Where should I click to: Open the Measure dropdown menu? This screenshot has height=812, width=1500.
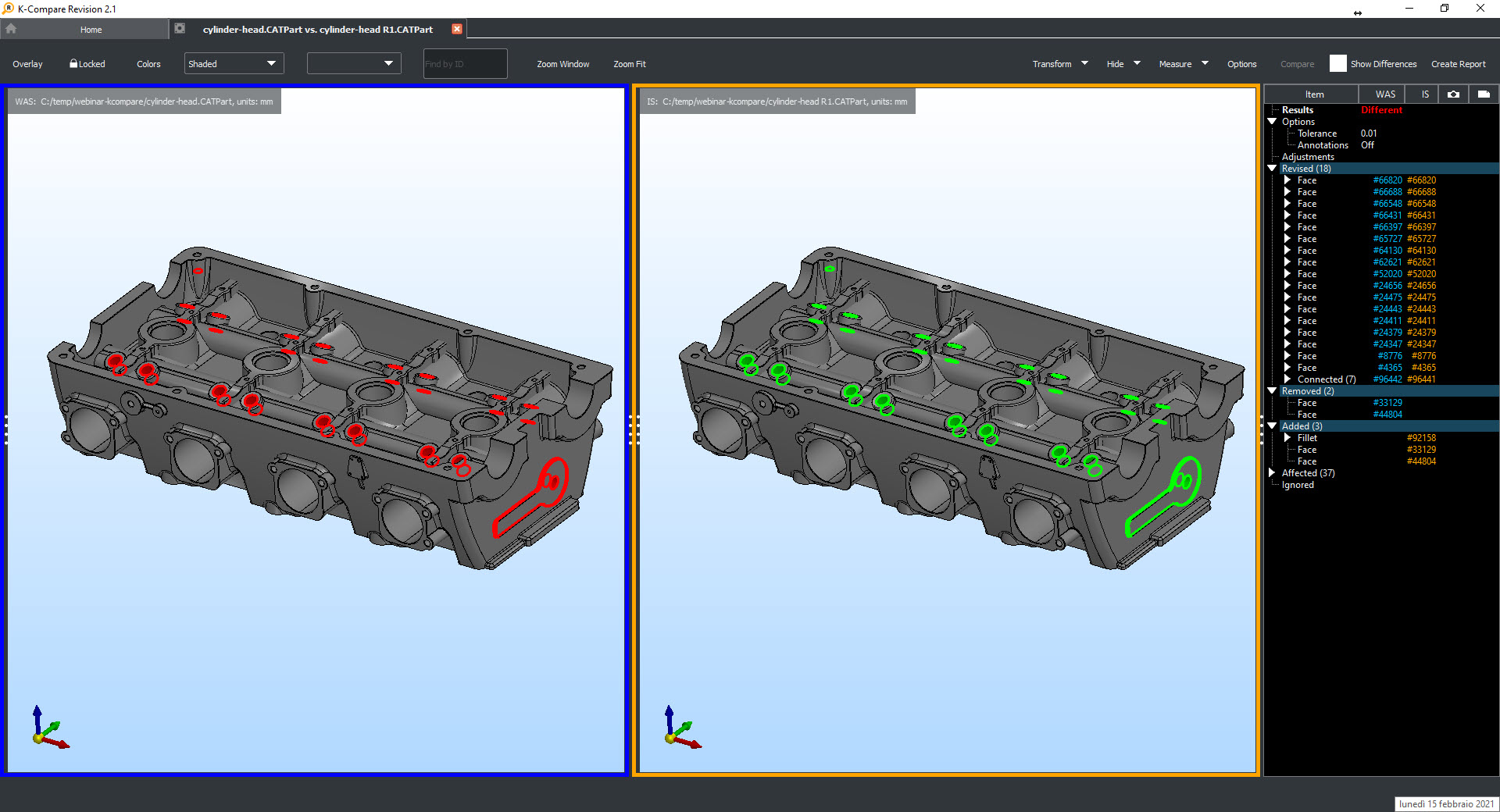pos(1184,64)
